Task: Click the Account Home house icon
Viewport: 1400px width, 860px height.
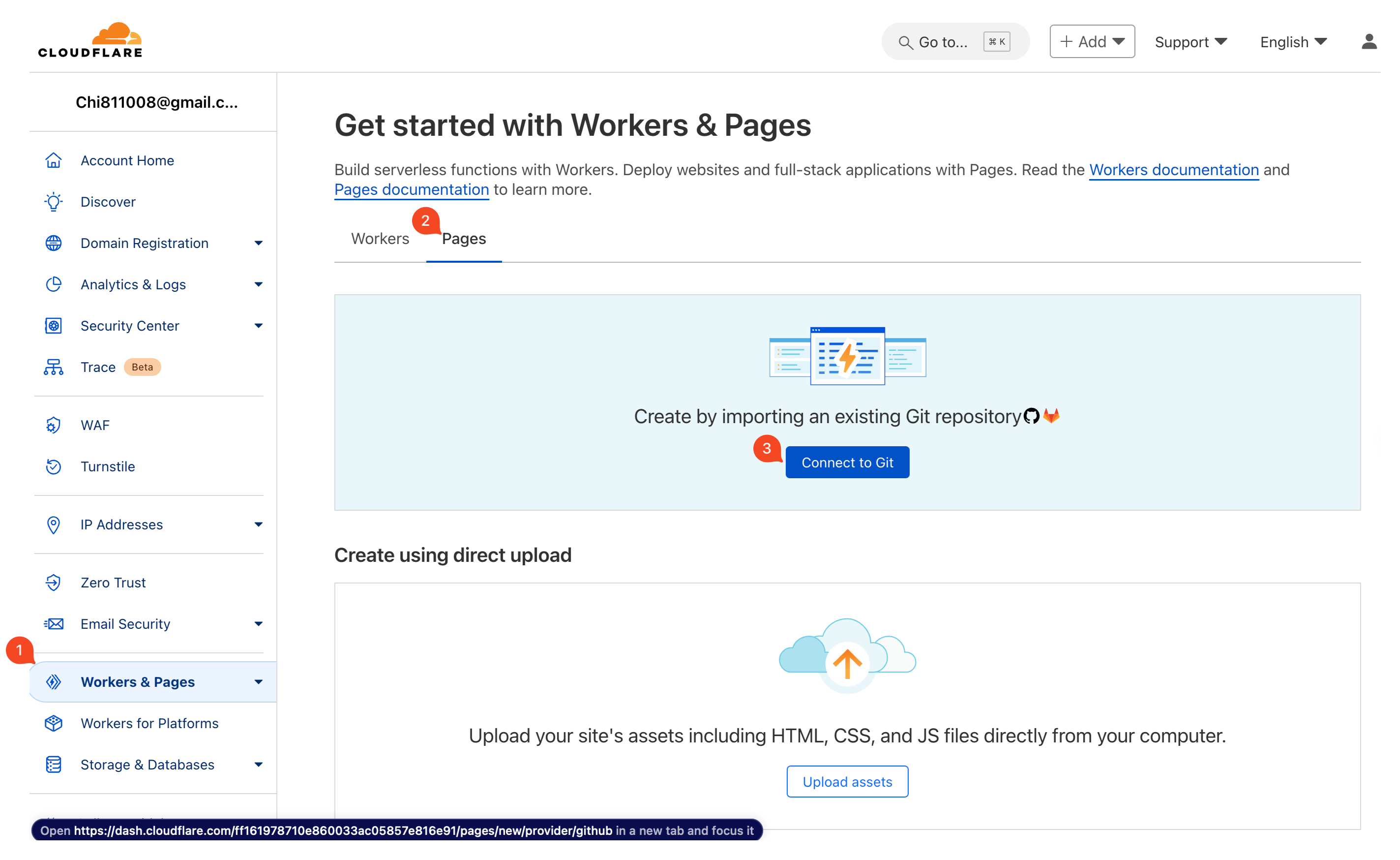Action: [x=54, y=160]
